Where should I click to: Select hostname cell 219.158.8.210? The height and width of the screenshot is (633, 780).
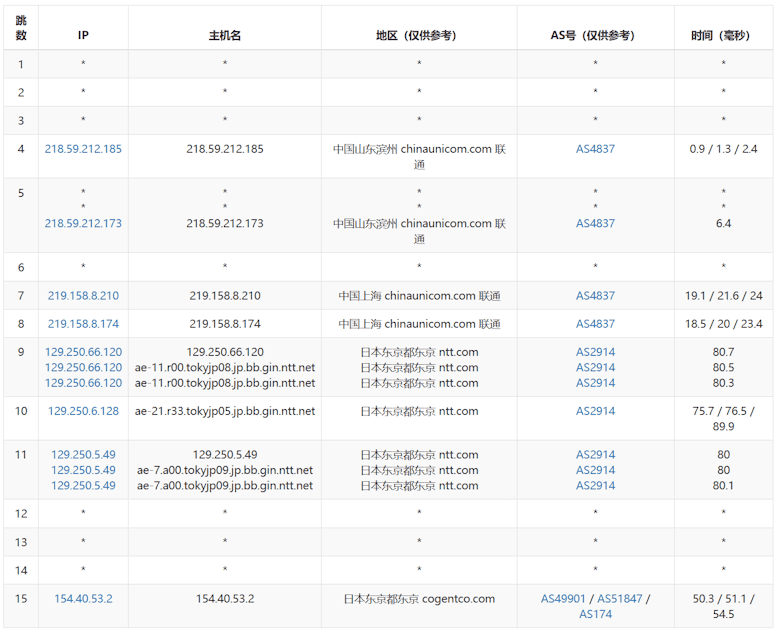(x=225, y=296)
